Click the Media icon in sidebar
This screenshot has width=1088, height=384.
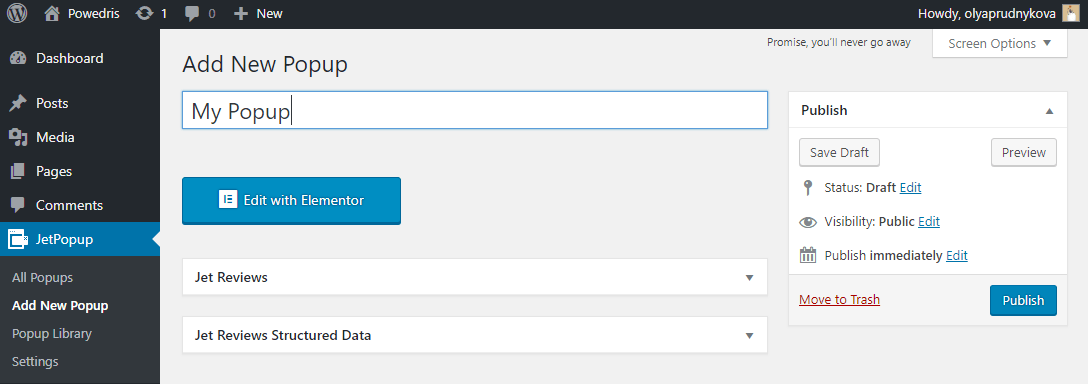tap(18, 137)
